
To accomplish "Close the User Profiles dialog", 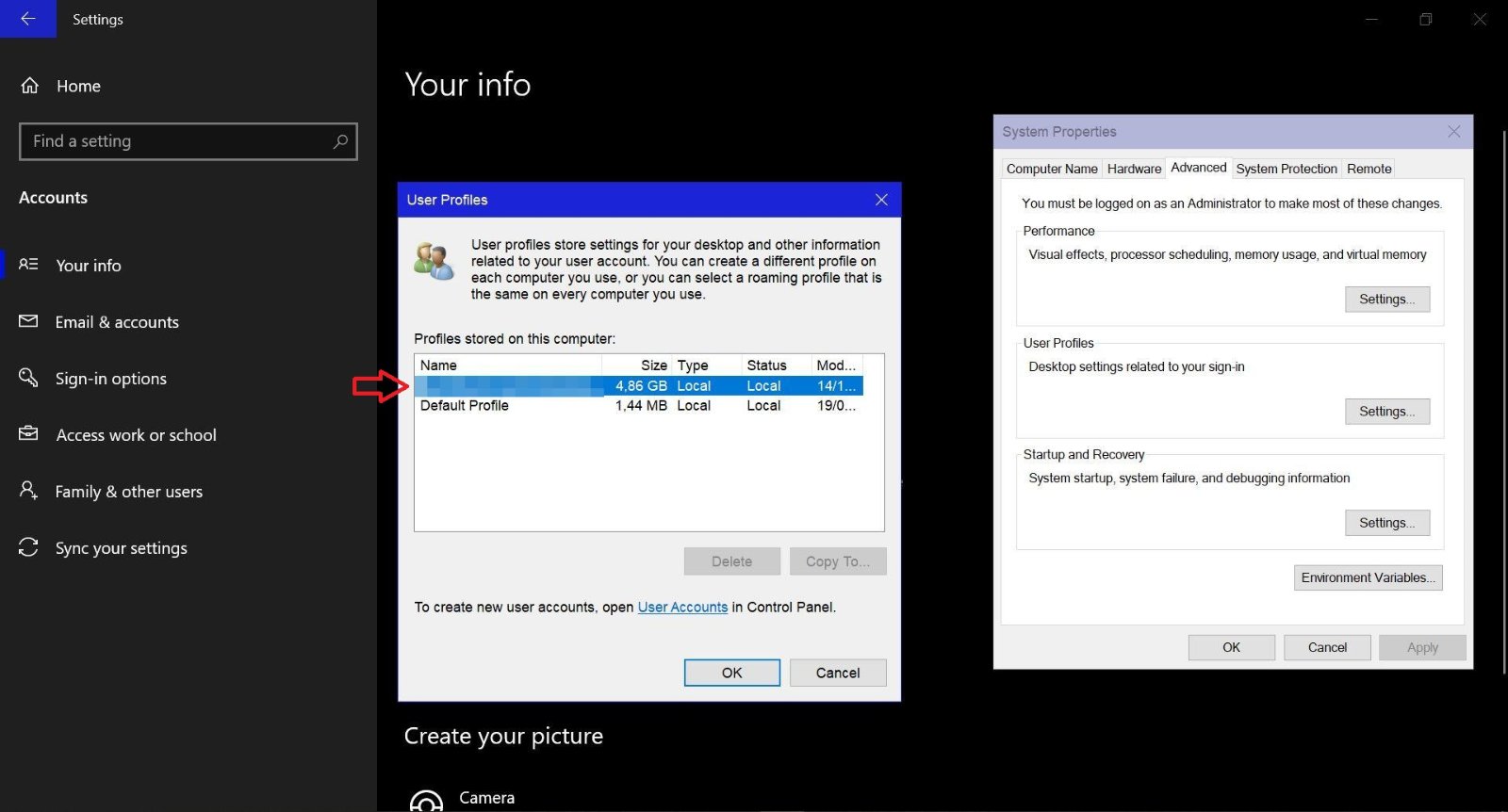I will (881, 200).
